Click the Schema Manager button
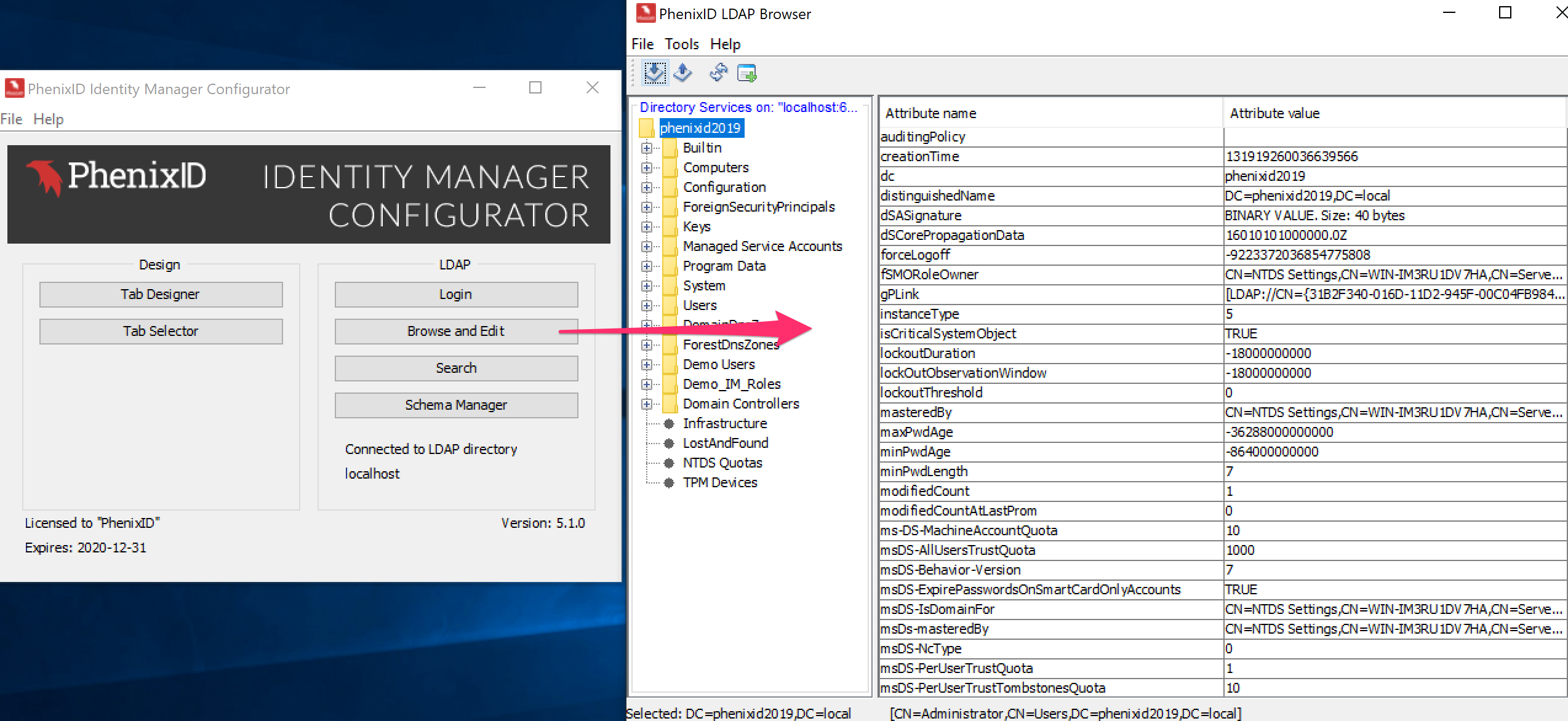The width and height of the screenshot is (1568, 721). [x=456, y=405]
